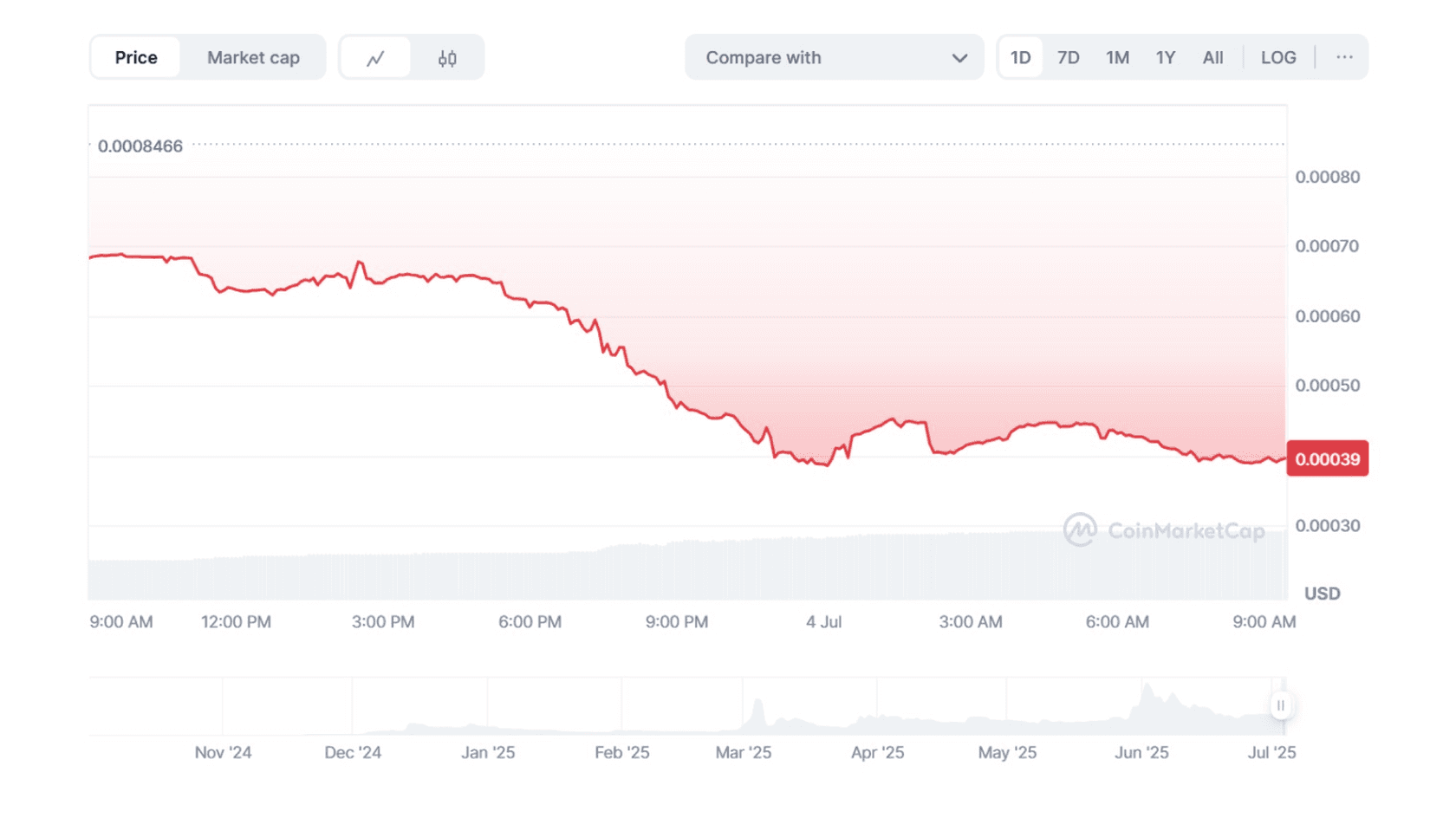Image resolution: width=1456 pixels, height=818 pixels.
Task: Click Apr '25 on the overview timeline
Action: (x=877, y=753)
